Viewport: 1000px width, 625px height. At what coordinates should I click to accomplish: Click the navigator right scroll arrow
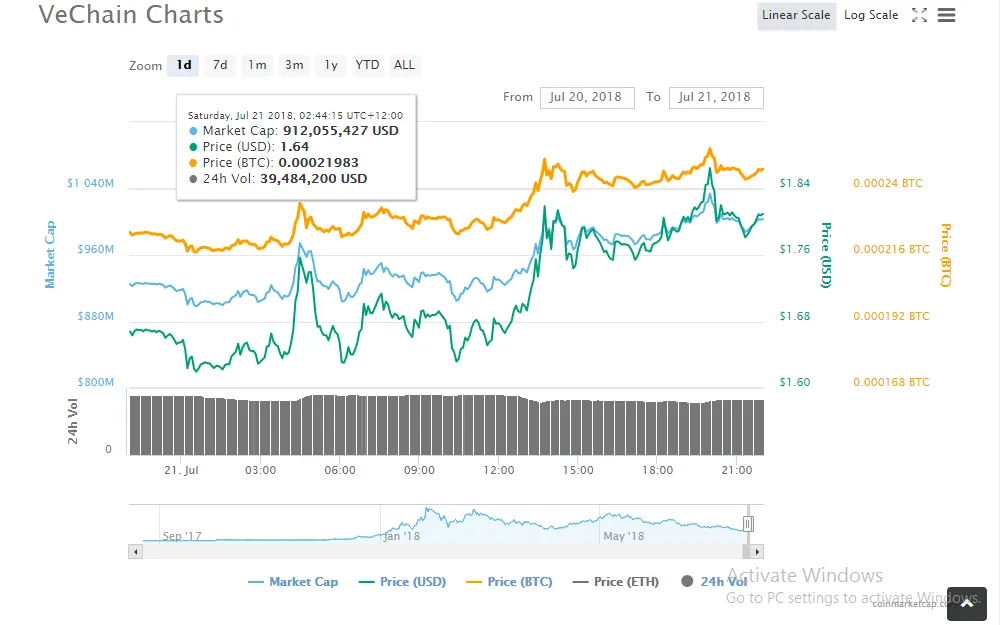click(x=756, y=552)
